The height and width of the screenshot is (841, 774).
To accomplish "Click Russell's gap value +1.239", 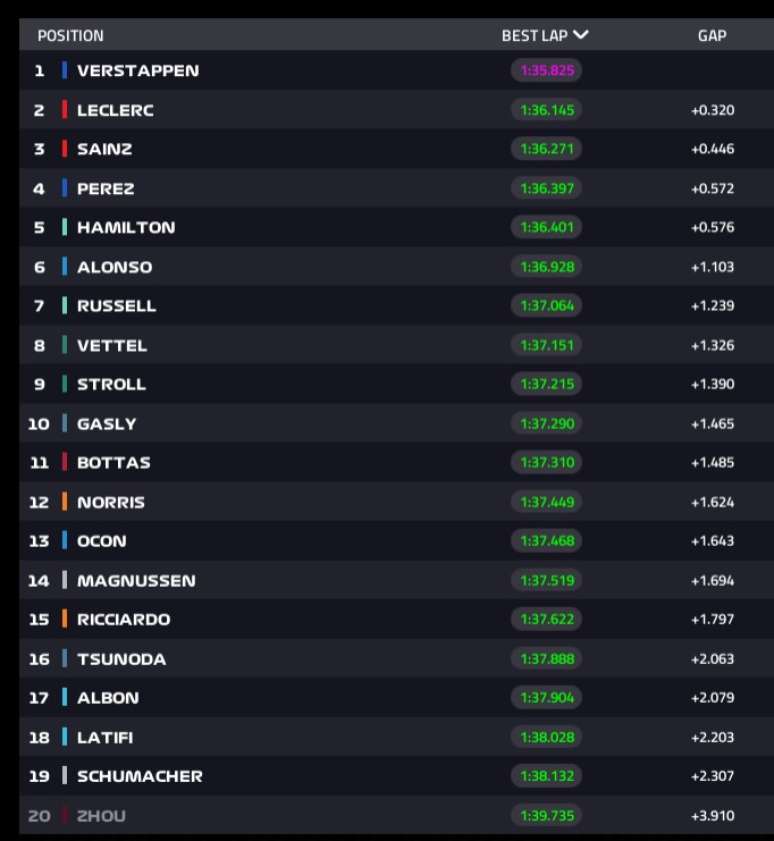I will [x=712, y=306].
